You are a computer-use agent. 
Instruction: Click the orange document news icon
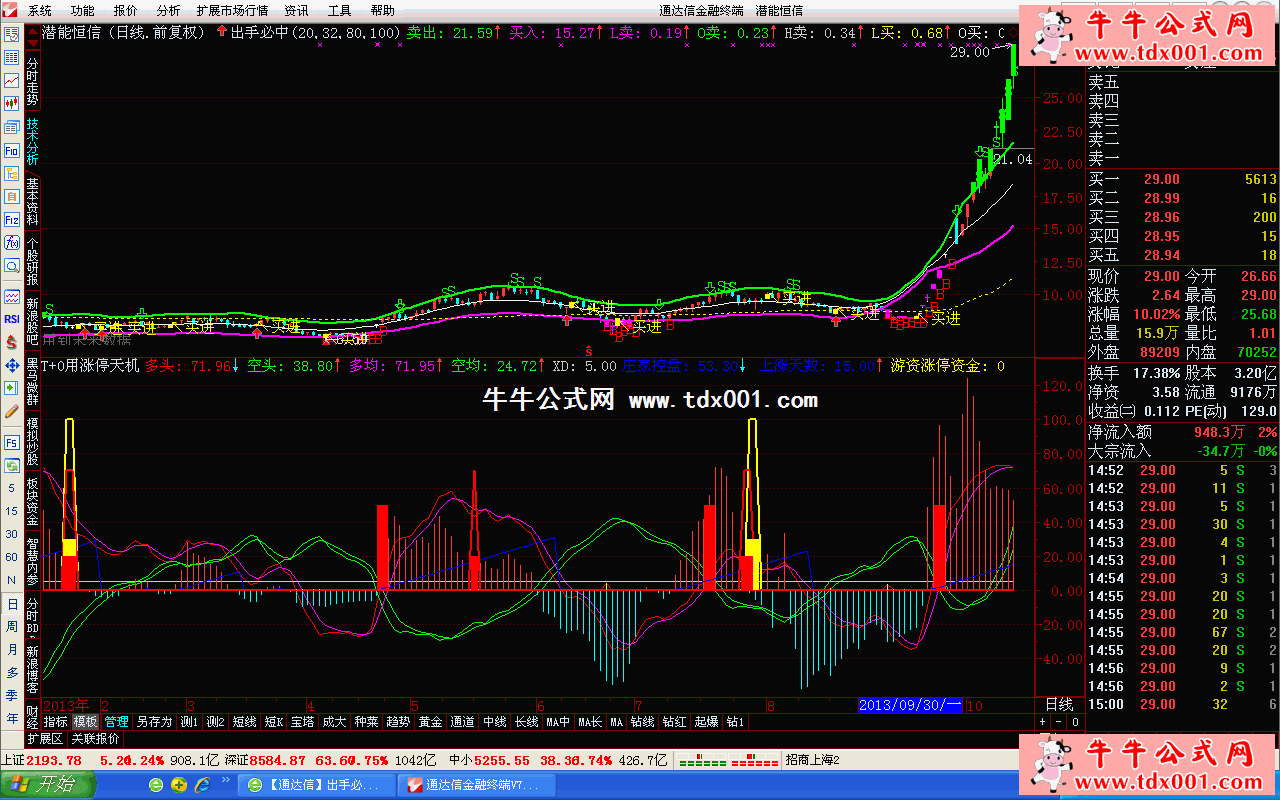coord(12,196)
